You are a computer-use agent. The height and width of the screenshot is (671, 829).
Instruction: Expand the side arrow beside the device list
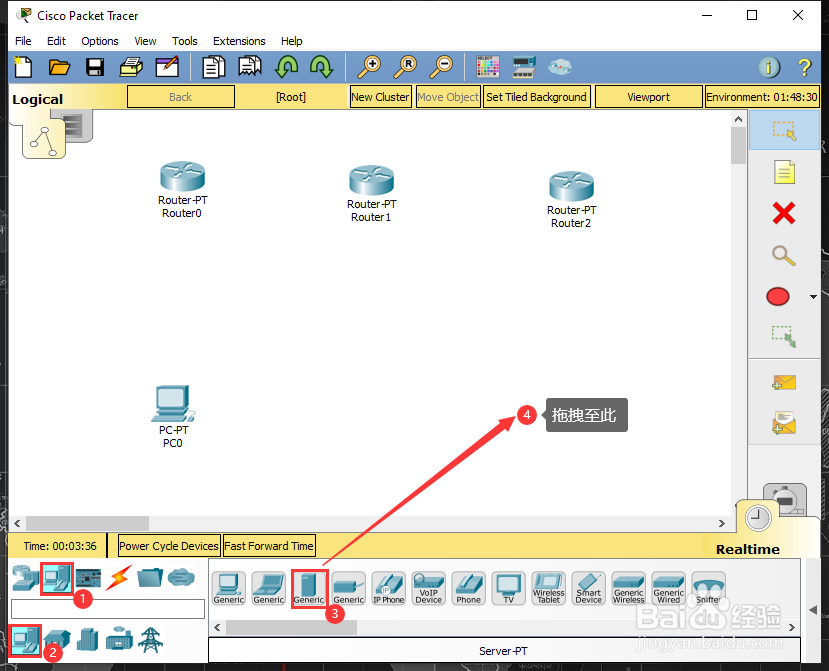[813, 610]
